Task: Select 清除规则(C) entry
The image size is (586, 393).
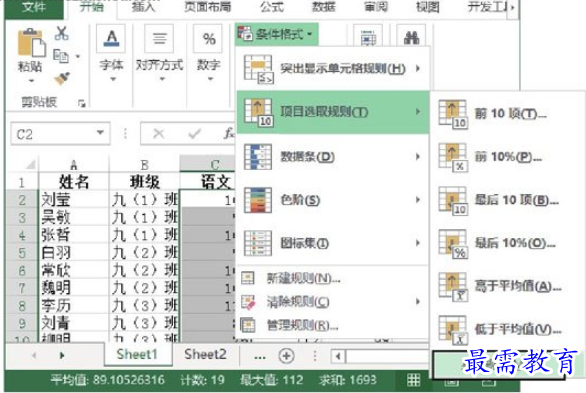Action: [333, 302]
